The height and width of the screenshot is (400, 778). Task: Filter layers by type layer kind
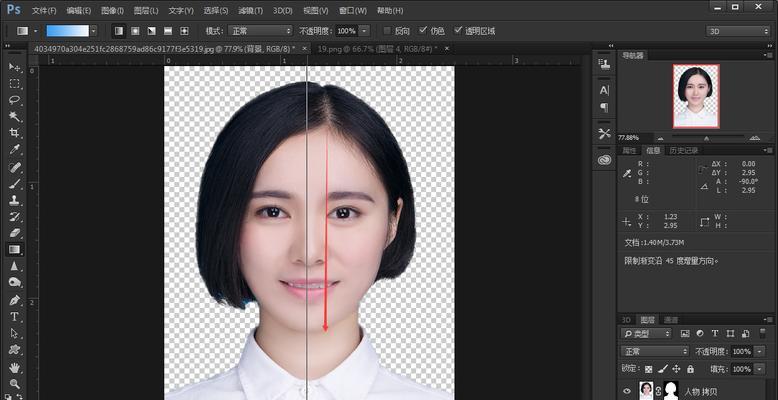[715, 333]
